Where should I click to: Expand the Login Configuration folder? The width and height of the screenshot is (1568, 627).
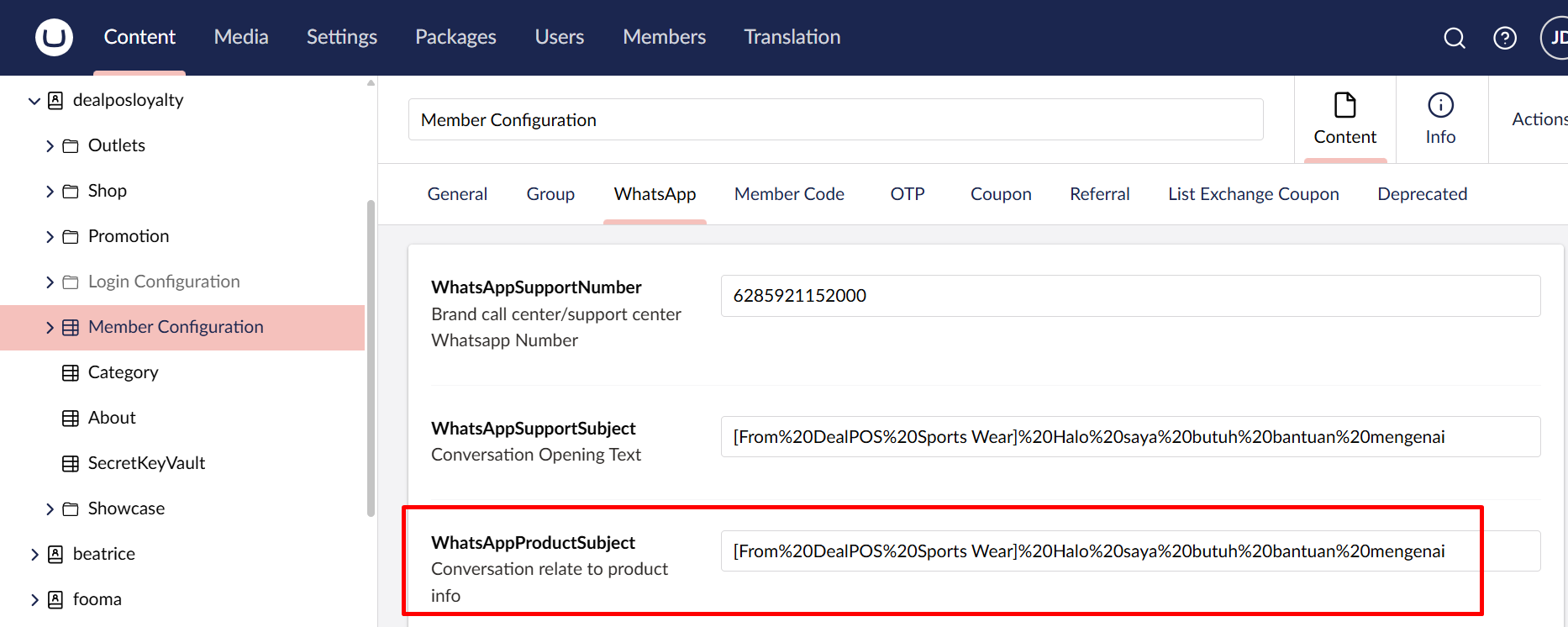click(50, 282)
